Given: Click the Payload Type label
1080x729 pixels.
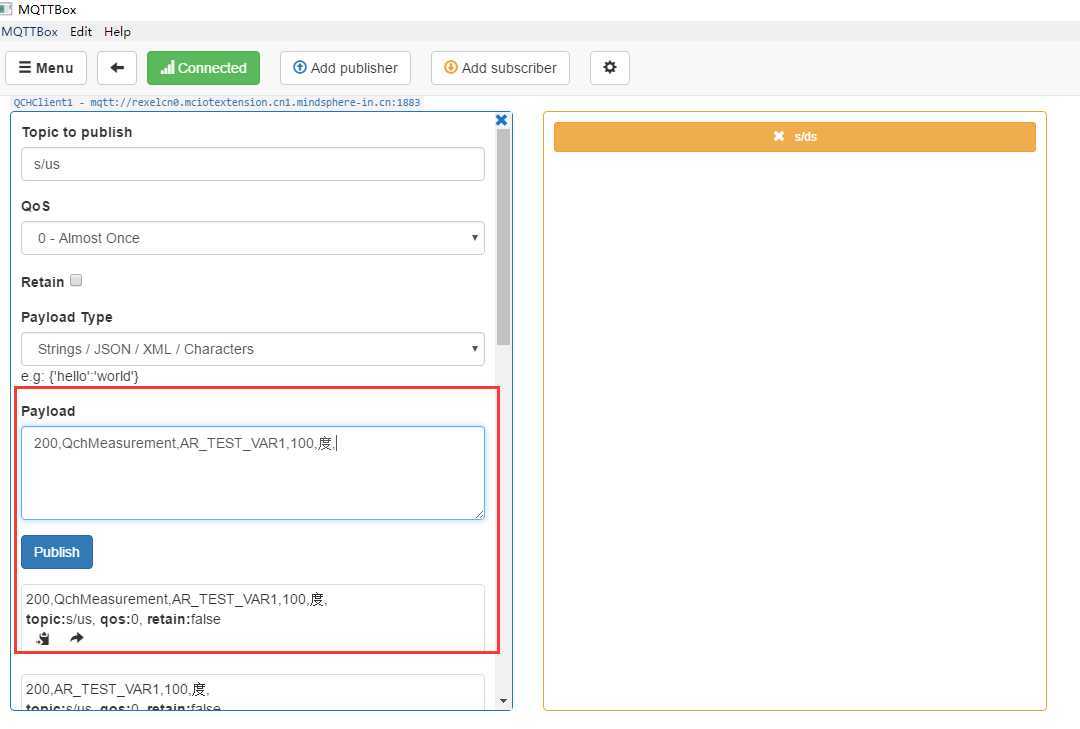Looking at the screenshot, I should (67, 318).
